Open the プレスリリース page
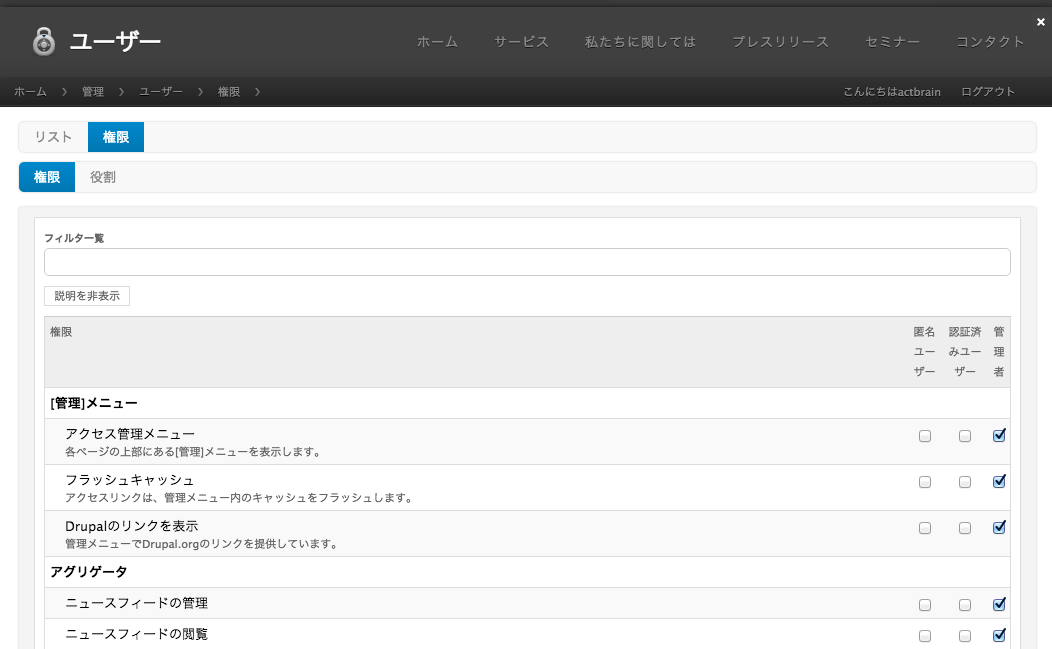 tap(780, 41)
